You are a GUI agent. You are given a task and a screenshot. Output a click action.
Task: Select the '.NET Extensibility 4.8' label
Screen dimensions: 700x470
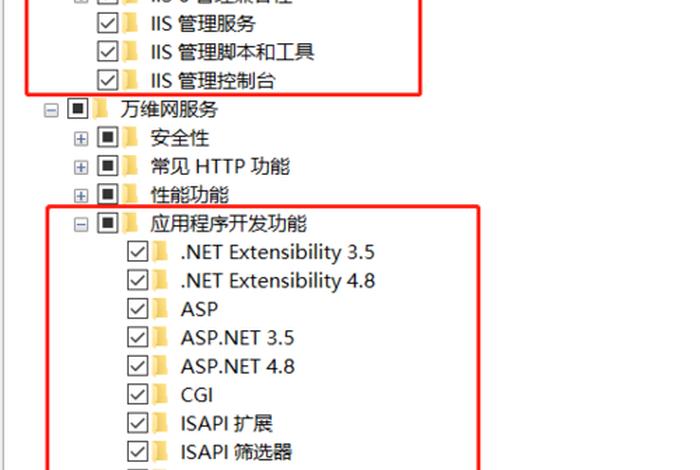[278, 281]
